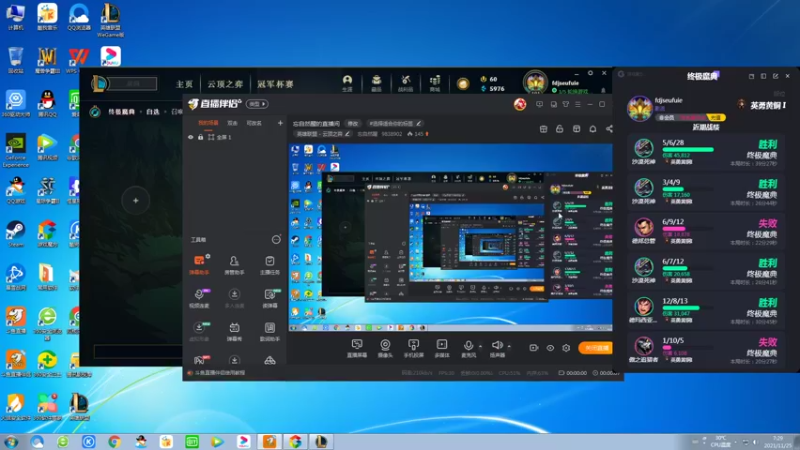
Task: Open the 斗鱼直播伴侣使用教程 link
Action: click(x=220, y=373)
